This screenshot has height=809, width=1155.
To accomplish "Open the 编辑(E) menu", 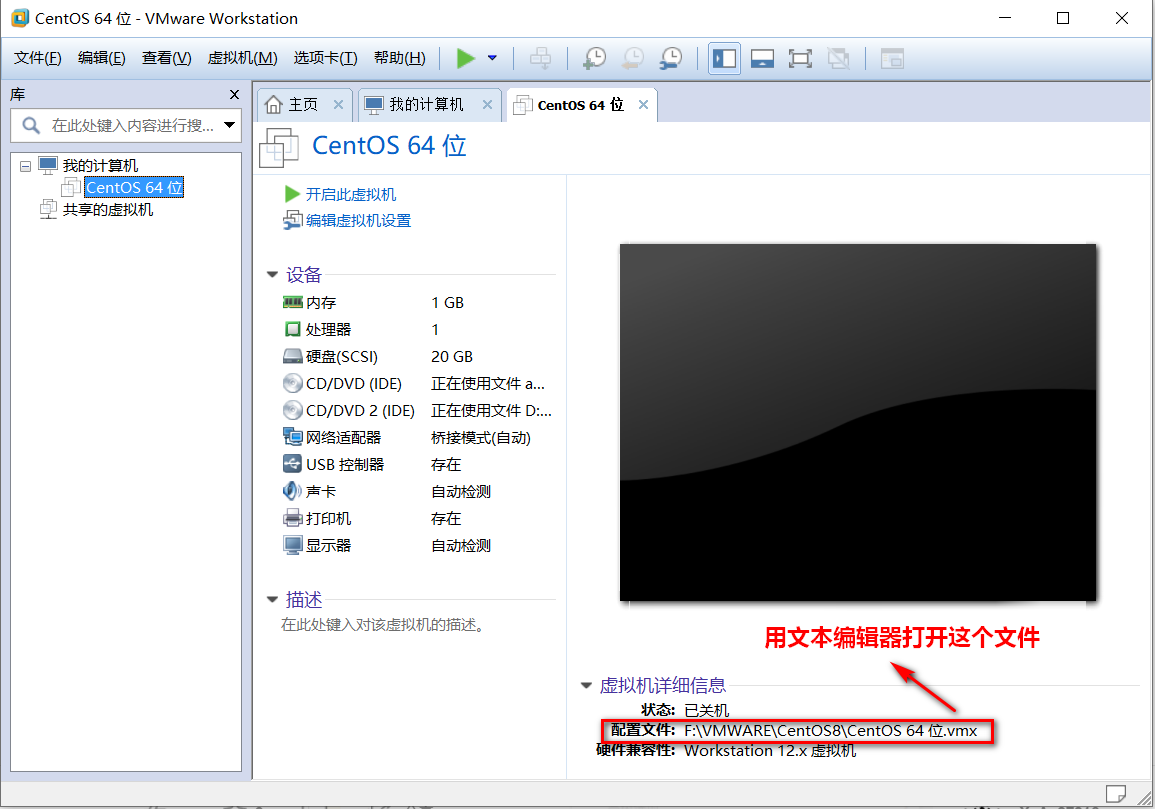I will pyautogui.click(x=102, y=58).
